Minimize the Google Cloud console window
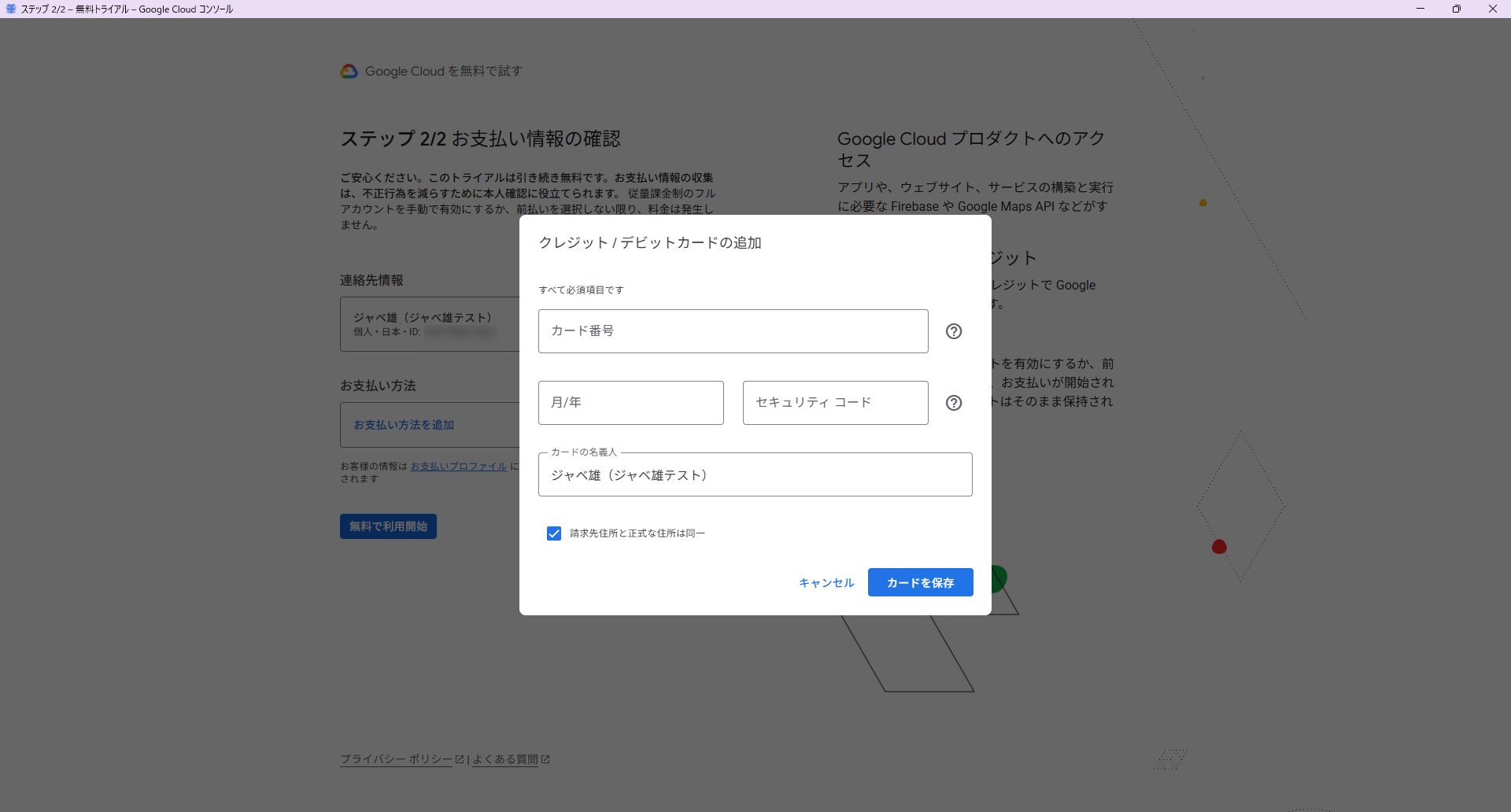 click(x=1420, y=9)
